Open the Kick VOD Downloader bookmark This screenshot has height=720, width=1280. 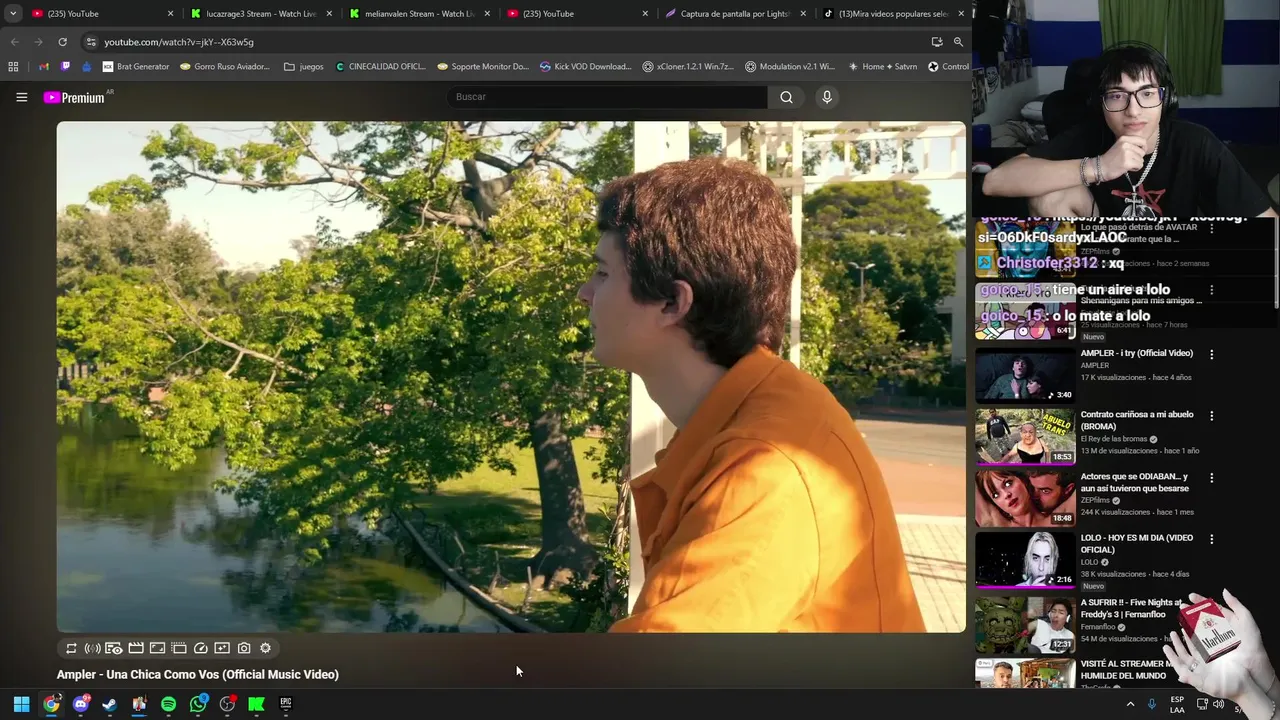(585, 67)
